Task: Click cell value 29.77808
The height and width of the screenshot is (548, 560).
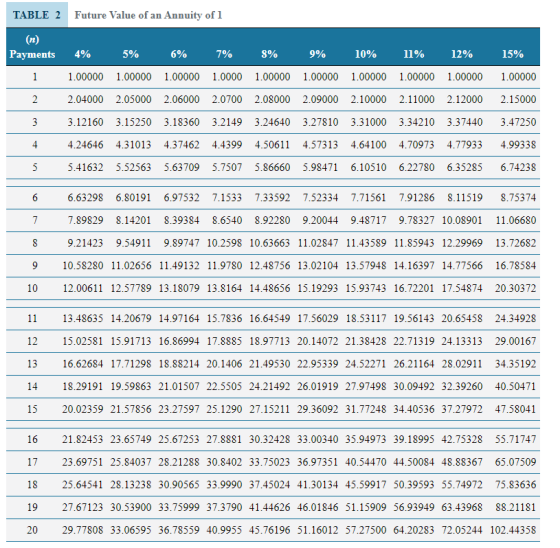Action: 82,530
